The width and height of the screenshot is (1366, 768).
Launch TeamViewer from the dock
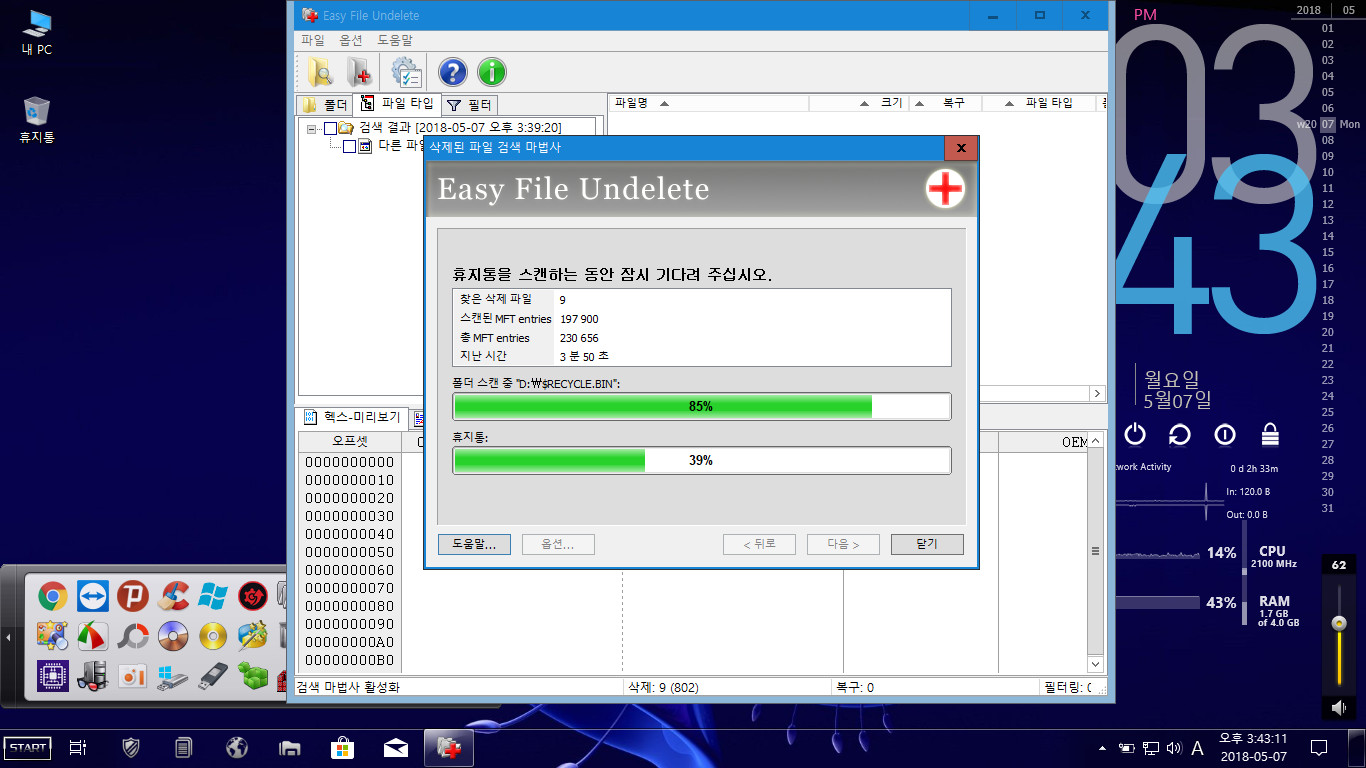(x=92, y=597)
